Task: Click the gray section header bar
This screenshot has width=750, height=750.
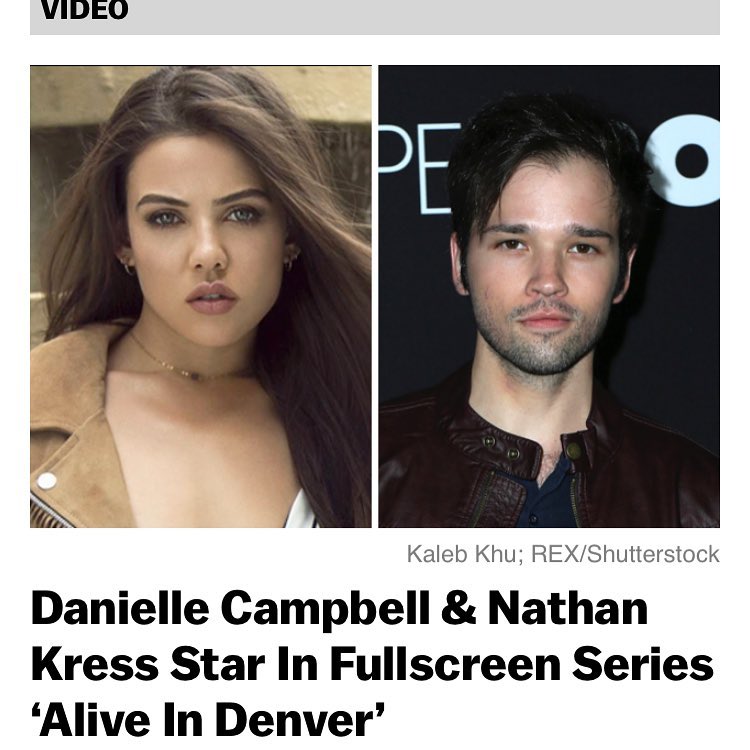Action: [375, 17]
